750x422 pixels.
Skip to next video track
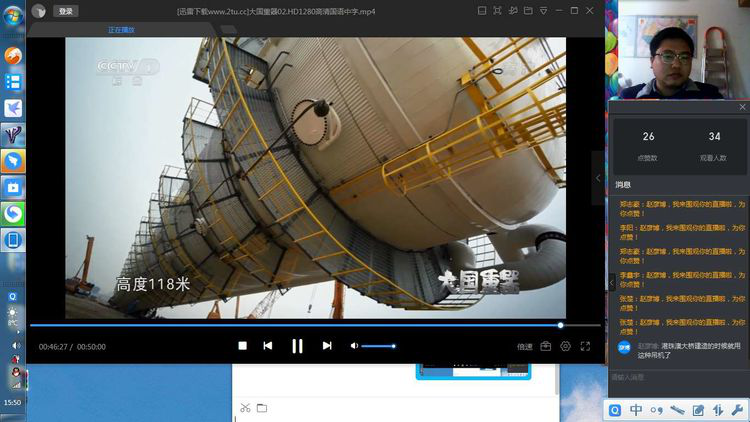tap(327, 346)
